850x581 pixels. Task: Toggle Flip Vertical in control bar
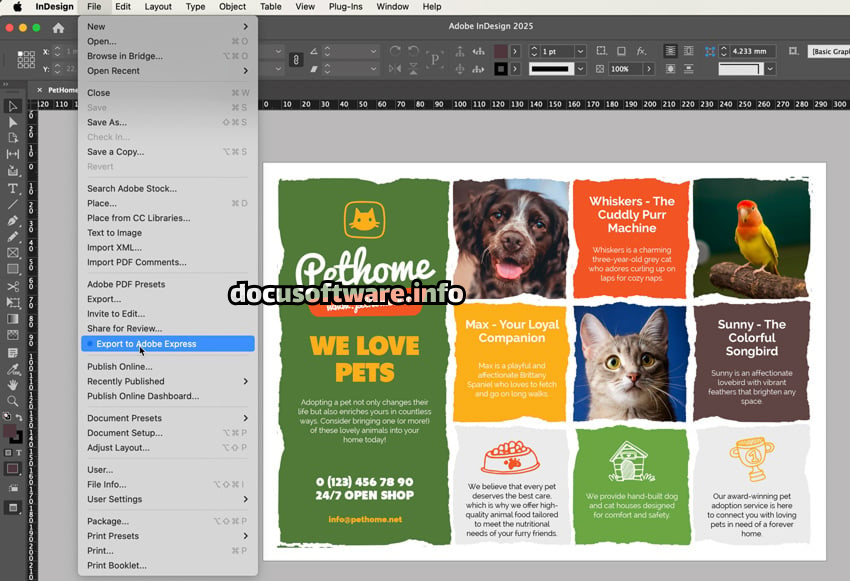[x=413, y=69]
